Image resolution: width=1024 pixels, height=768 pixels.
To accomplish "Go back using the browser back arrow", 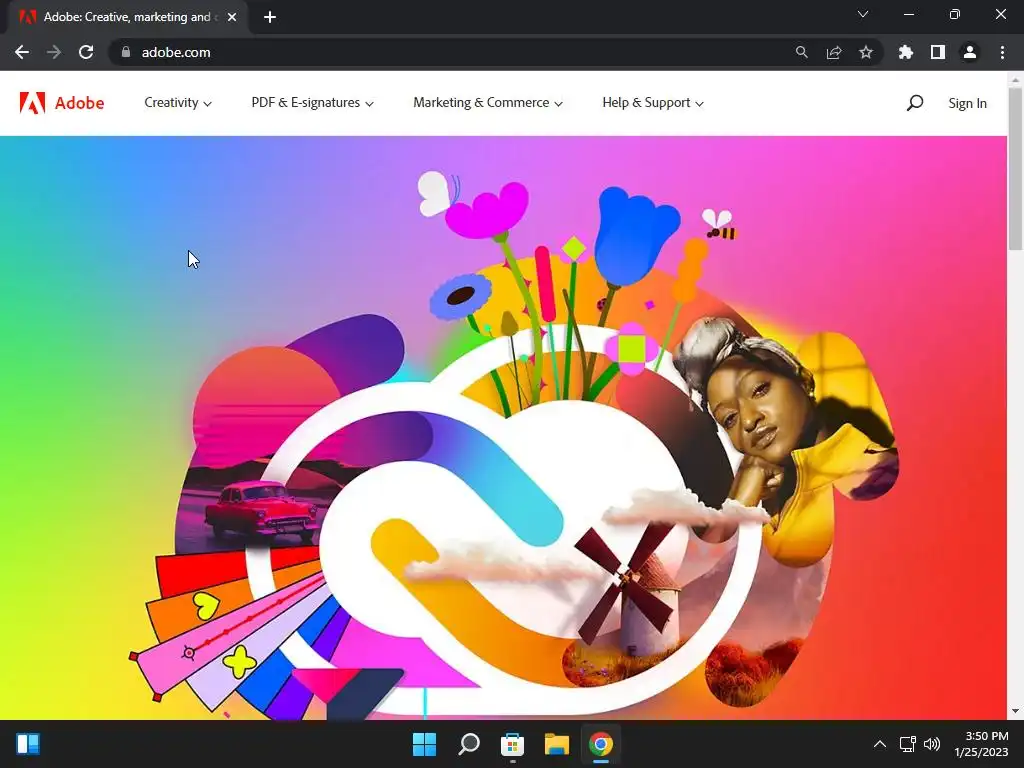I will (x=22, y=52).
